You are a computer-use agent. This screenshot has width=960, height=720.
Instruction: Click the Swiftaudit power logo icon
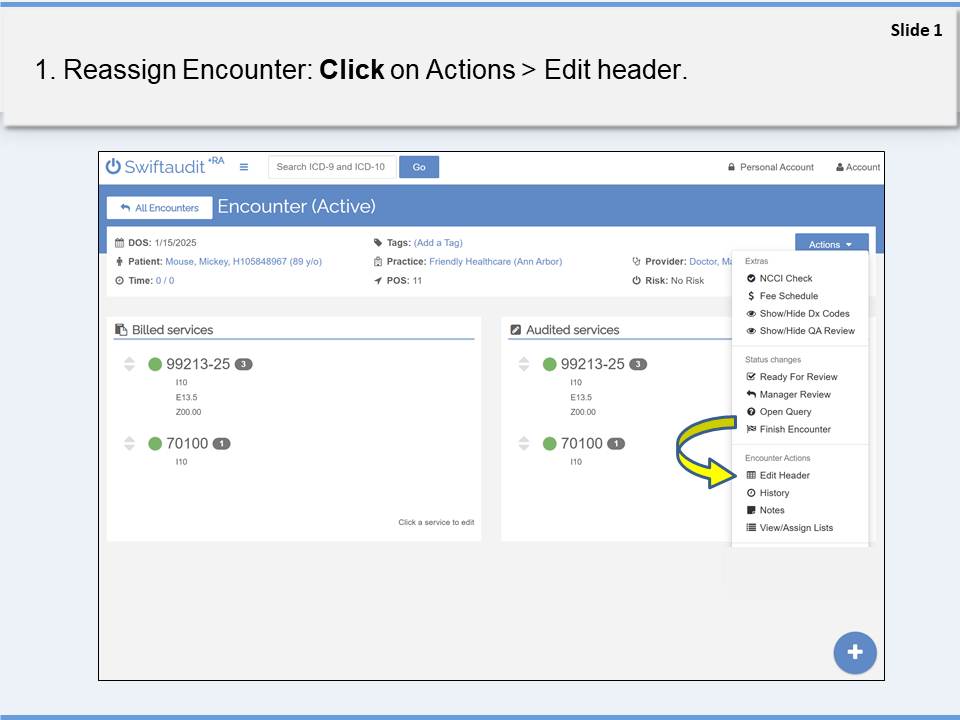(x=114, y=167)
